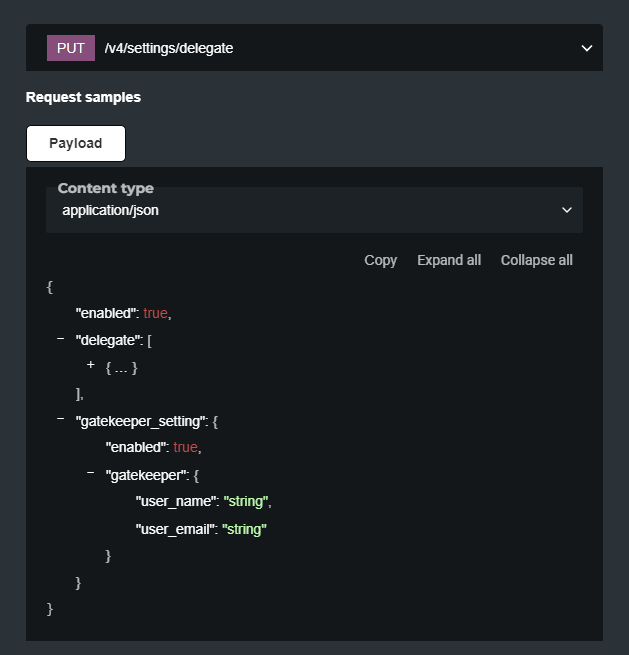Click the purple PUT method badge

pos(70,48)
